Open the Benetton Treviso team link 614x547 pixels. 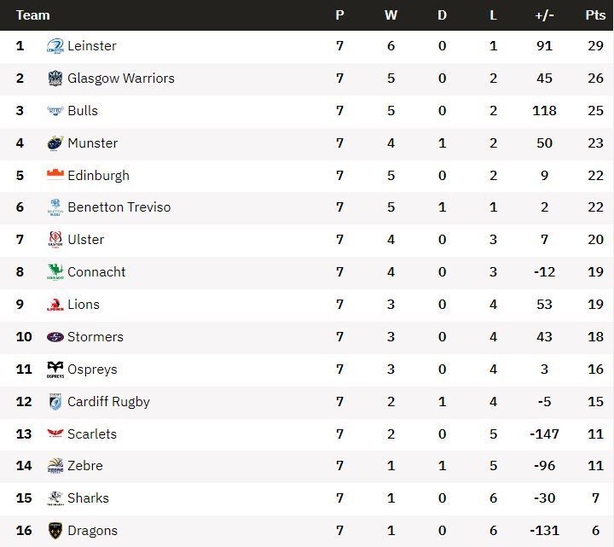pyautogui.click(x=119, y=207)
